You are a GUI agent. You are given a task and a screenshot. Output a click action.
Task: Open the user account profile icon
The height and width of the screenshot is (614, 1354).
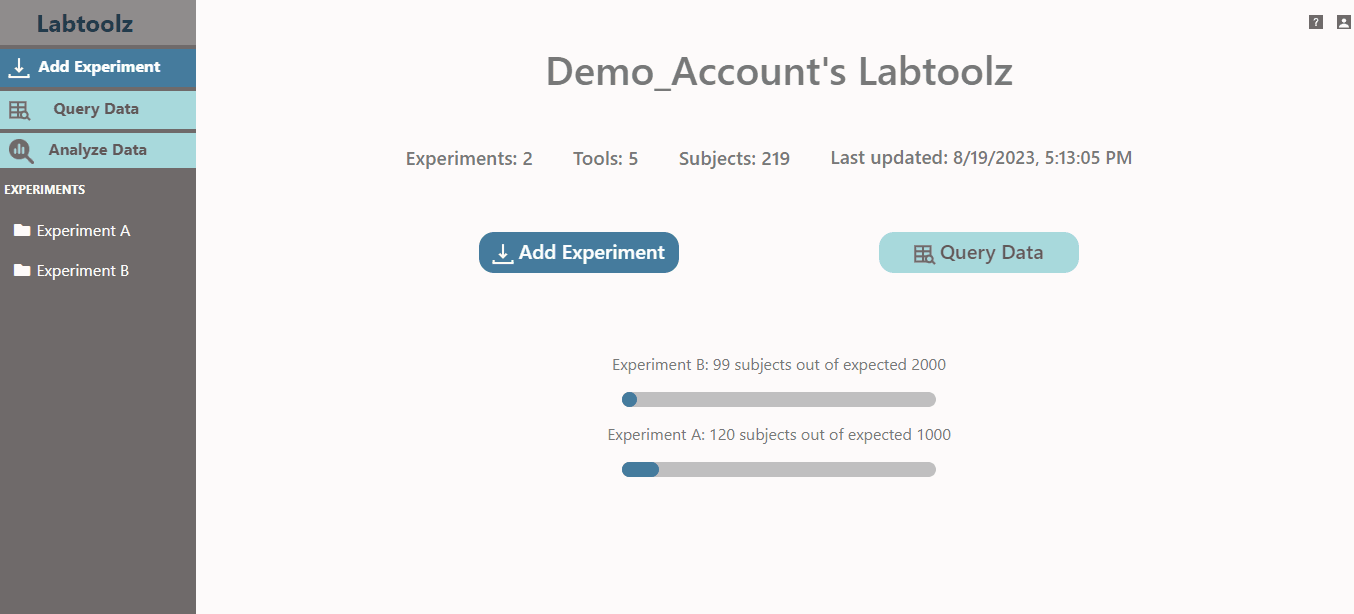(1343, 22)
